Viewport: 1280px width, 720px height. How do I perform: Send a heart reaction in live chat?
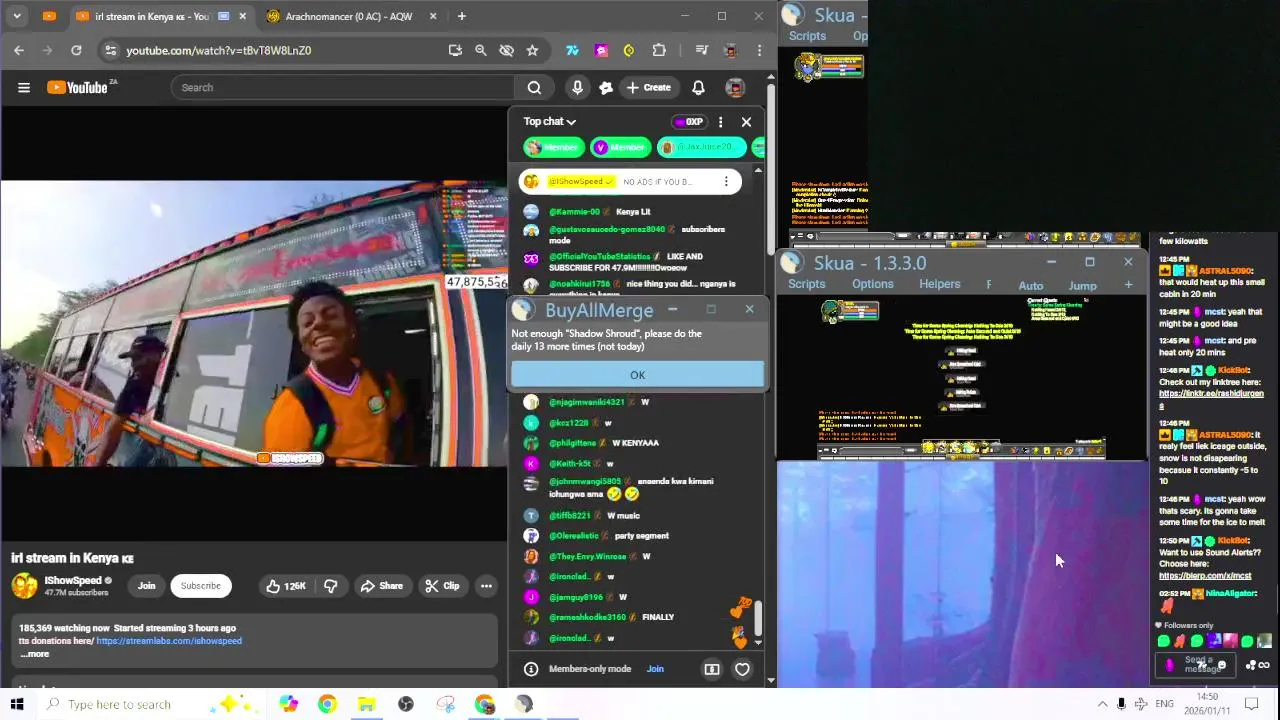click(742, 669)
